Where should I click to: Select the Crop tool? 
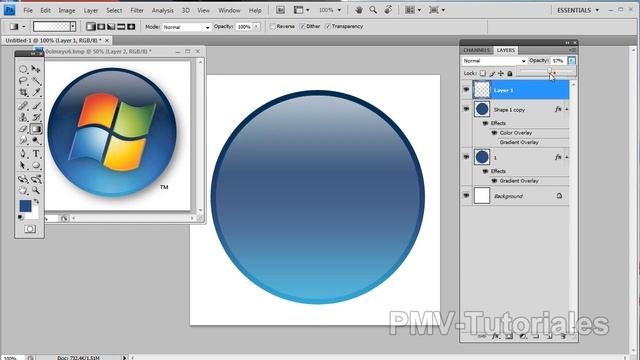23,93
